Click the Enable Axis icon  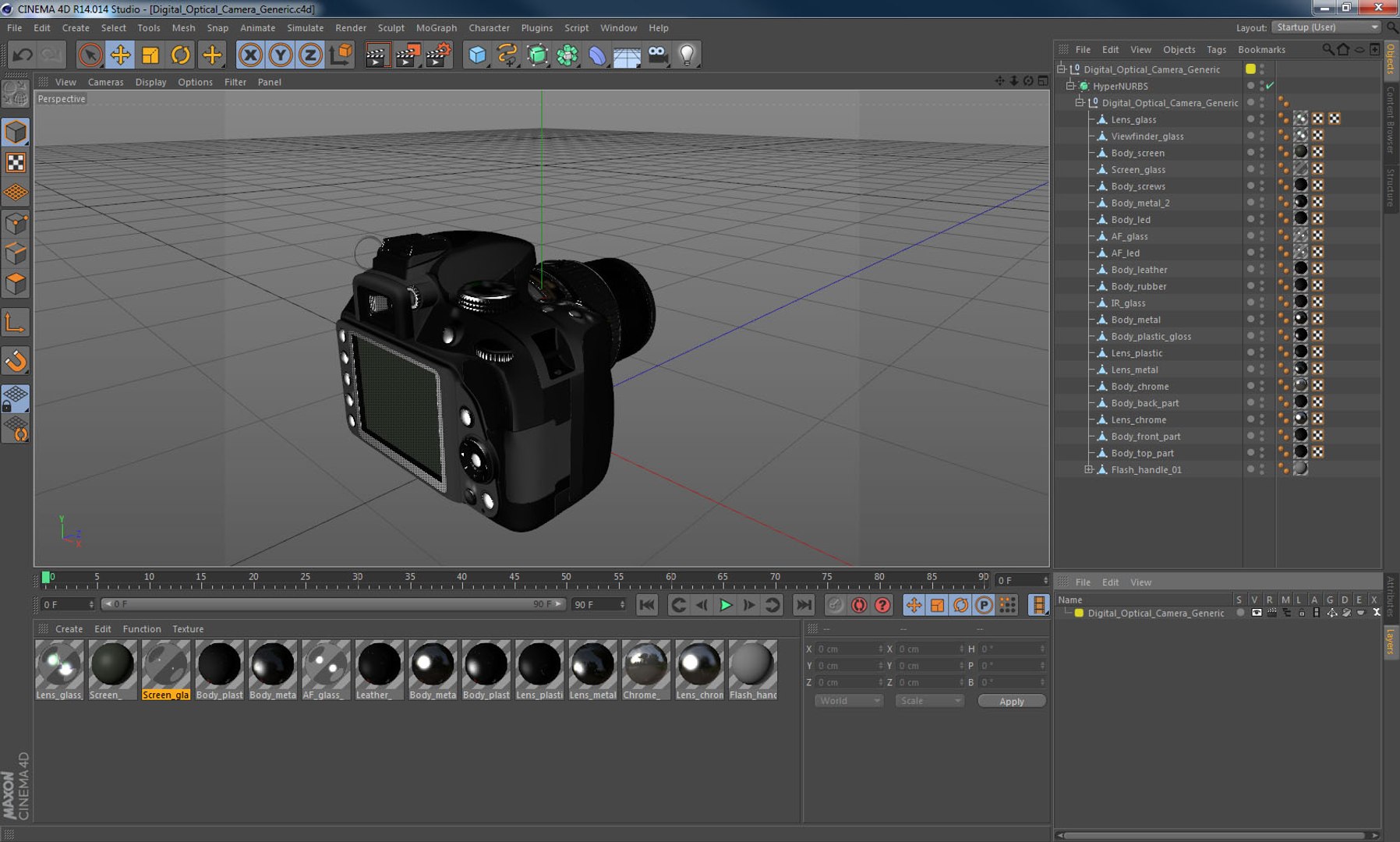pos(16,323)
